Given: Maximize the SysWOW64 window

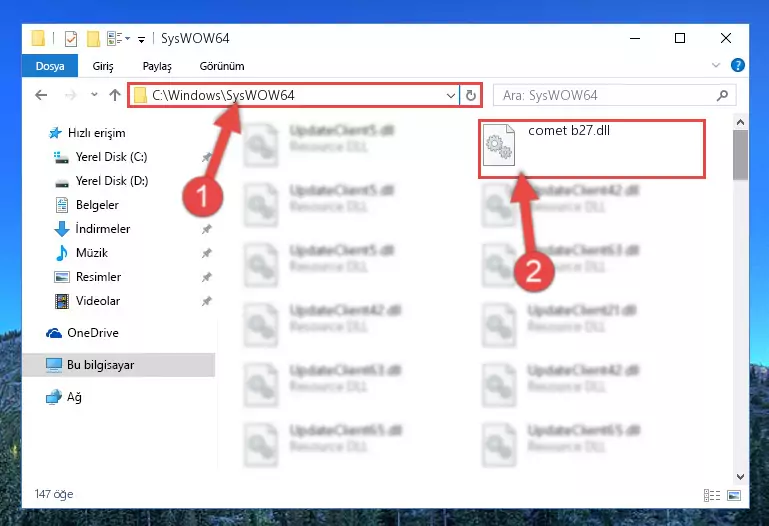Looking at the screenshot, I should click(680, 38).
